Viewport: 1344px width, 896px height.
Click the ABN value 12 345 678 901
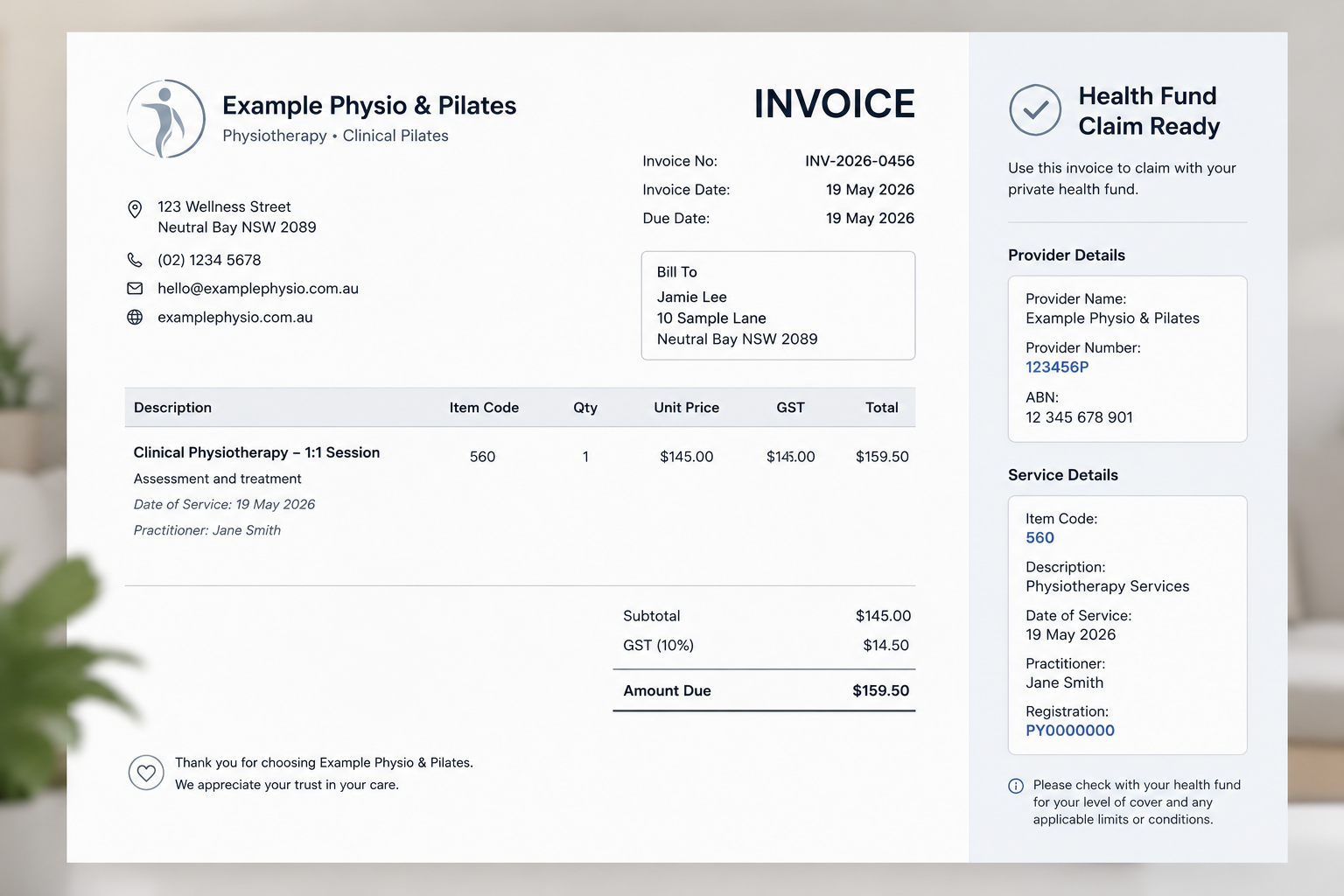pos(1079,417)
